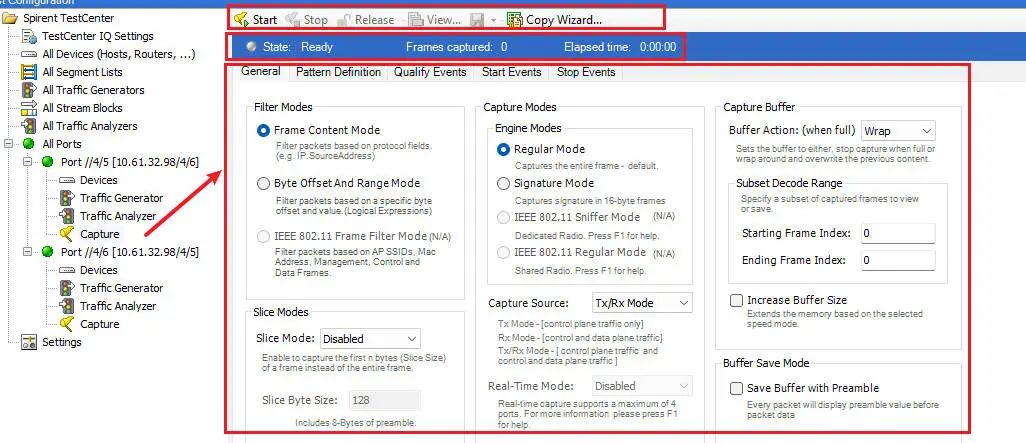
Task: Open Traffic Generator under Port //4/5
Action: pos(121,198)
